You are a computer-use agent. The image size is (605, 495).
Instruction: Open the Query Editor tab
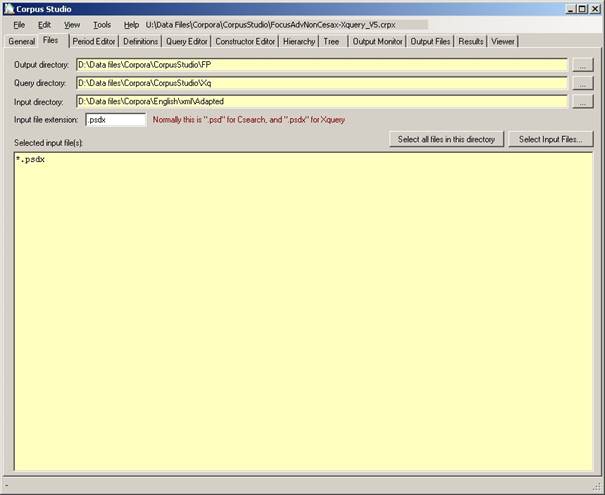tap(186, 42)
